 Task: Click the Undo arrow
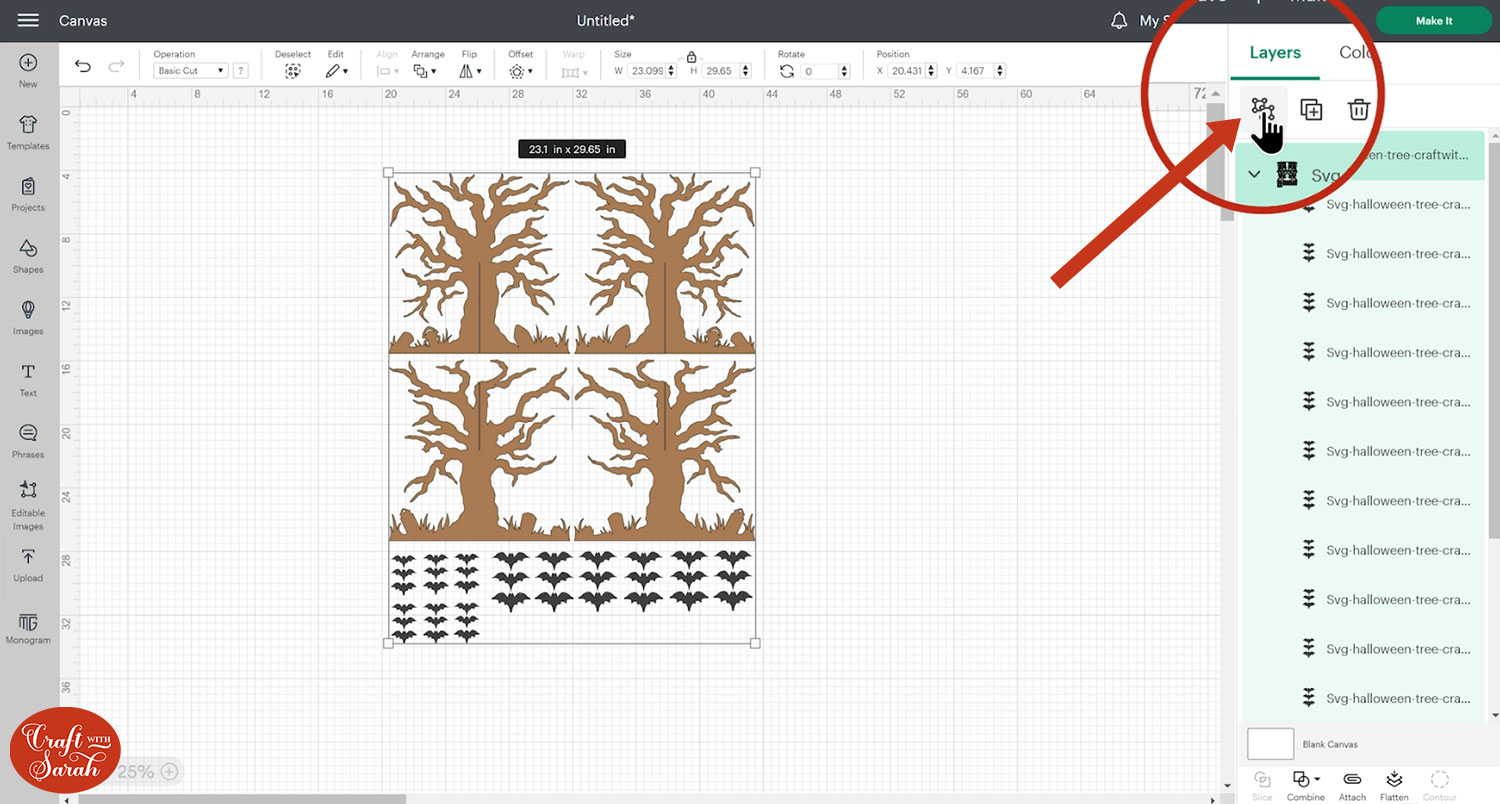click(83, 67)
